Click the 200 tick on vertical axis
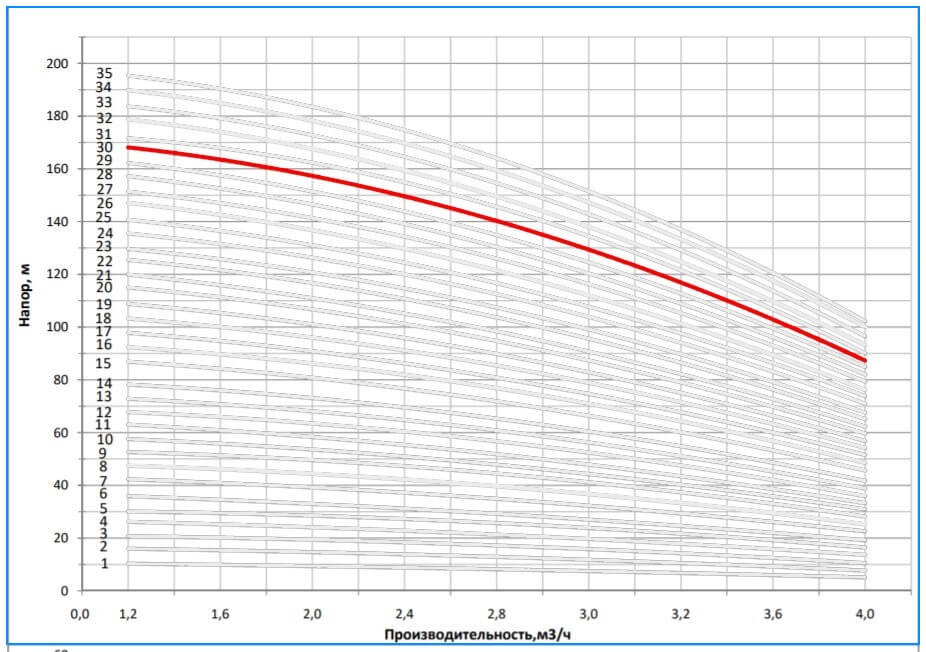This screenshot has height=652, width=926. 57,63
